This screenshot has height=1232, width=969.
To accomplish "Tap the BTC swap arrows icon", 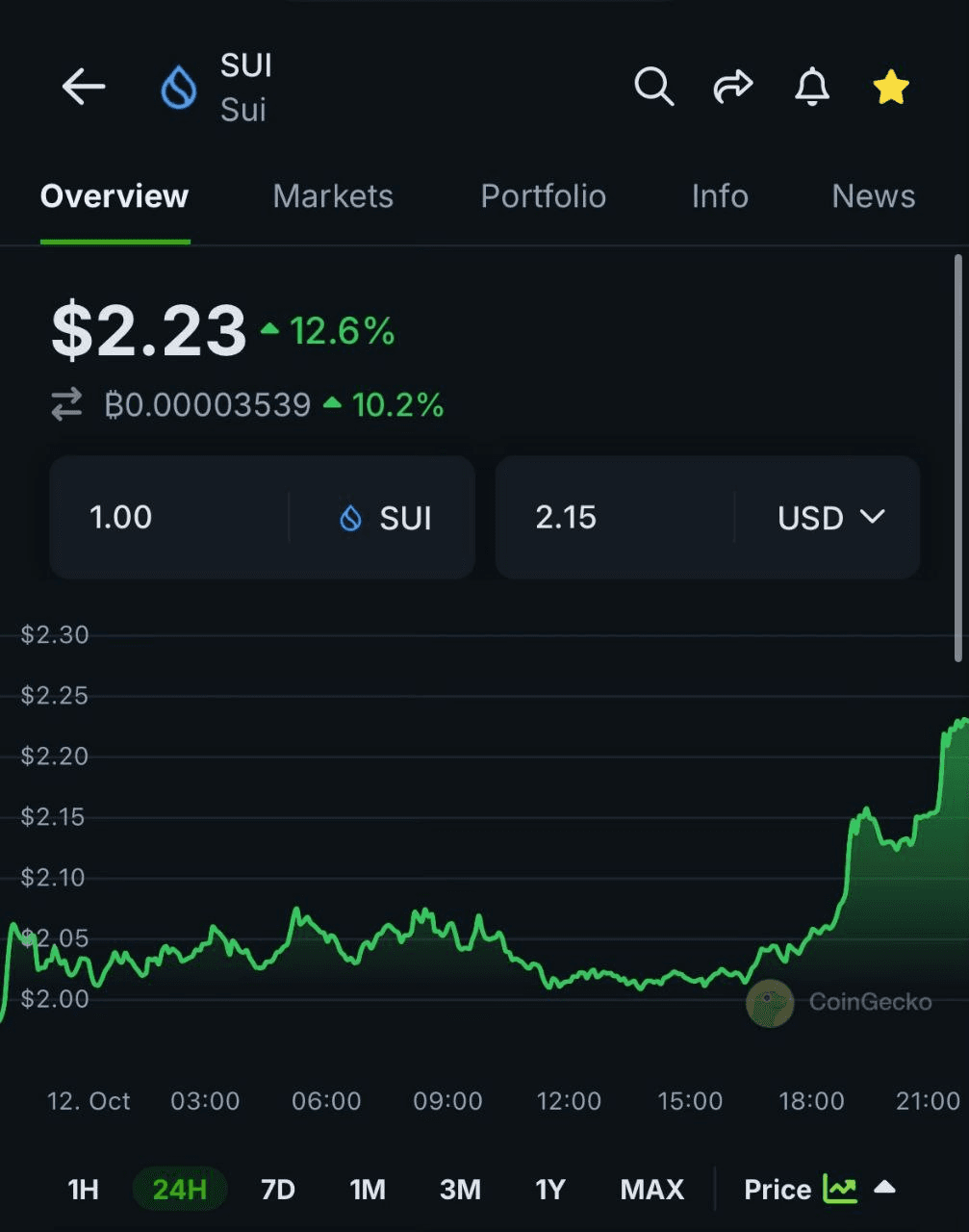I will click(x=66, y=404).
